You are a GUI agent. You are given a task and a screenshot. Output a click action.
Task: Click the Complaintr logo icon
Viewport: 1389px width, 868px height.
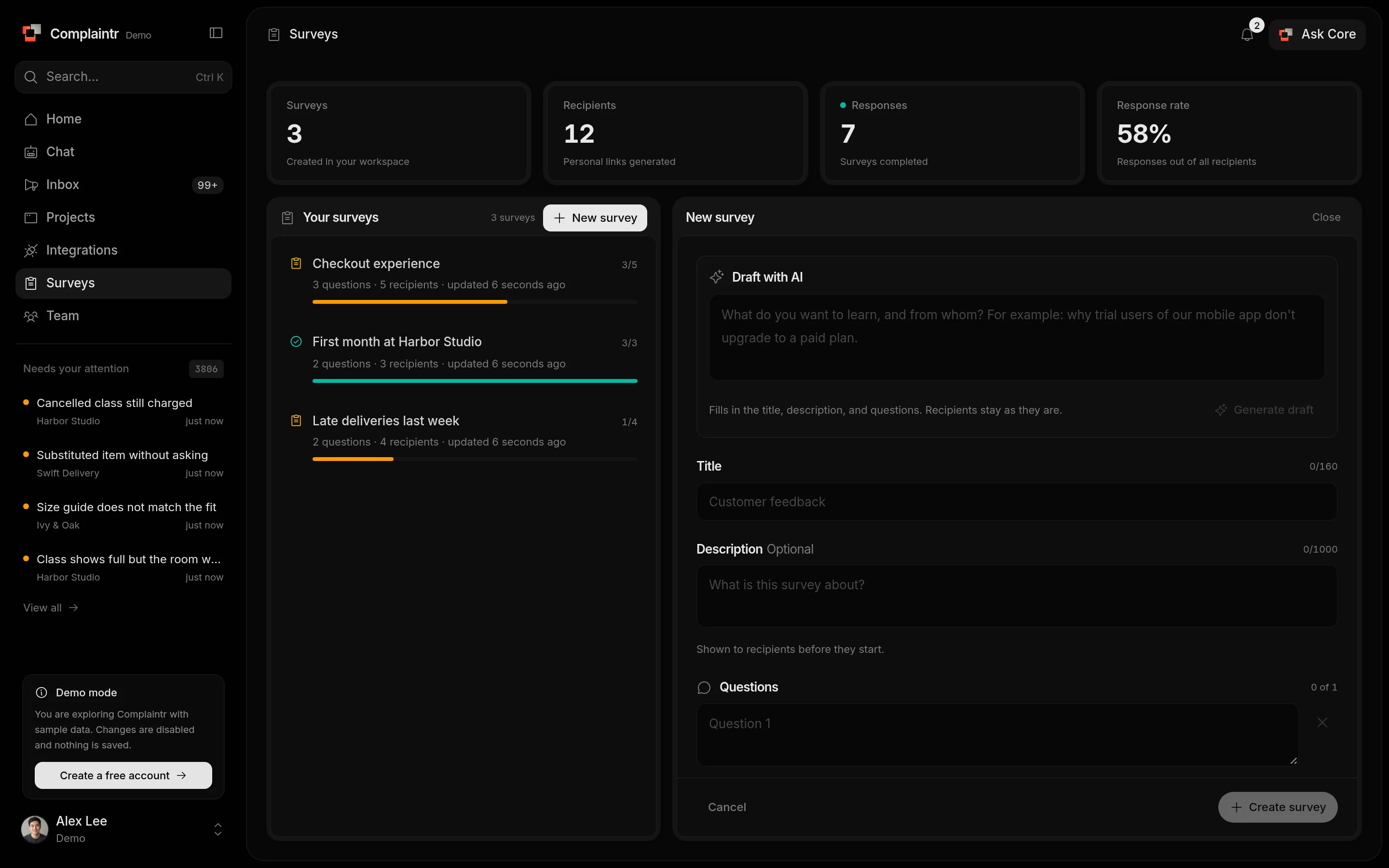click(x=31, y=33)
